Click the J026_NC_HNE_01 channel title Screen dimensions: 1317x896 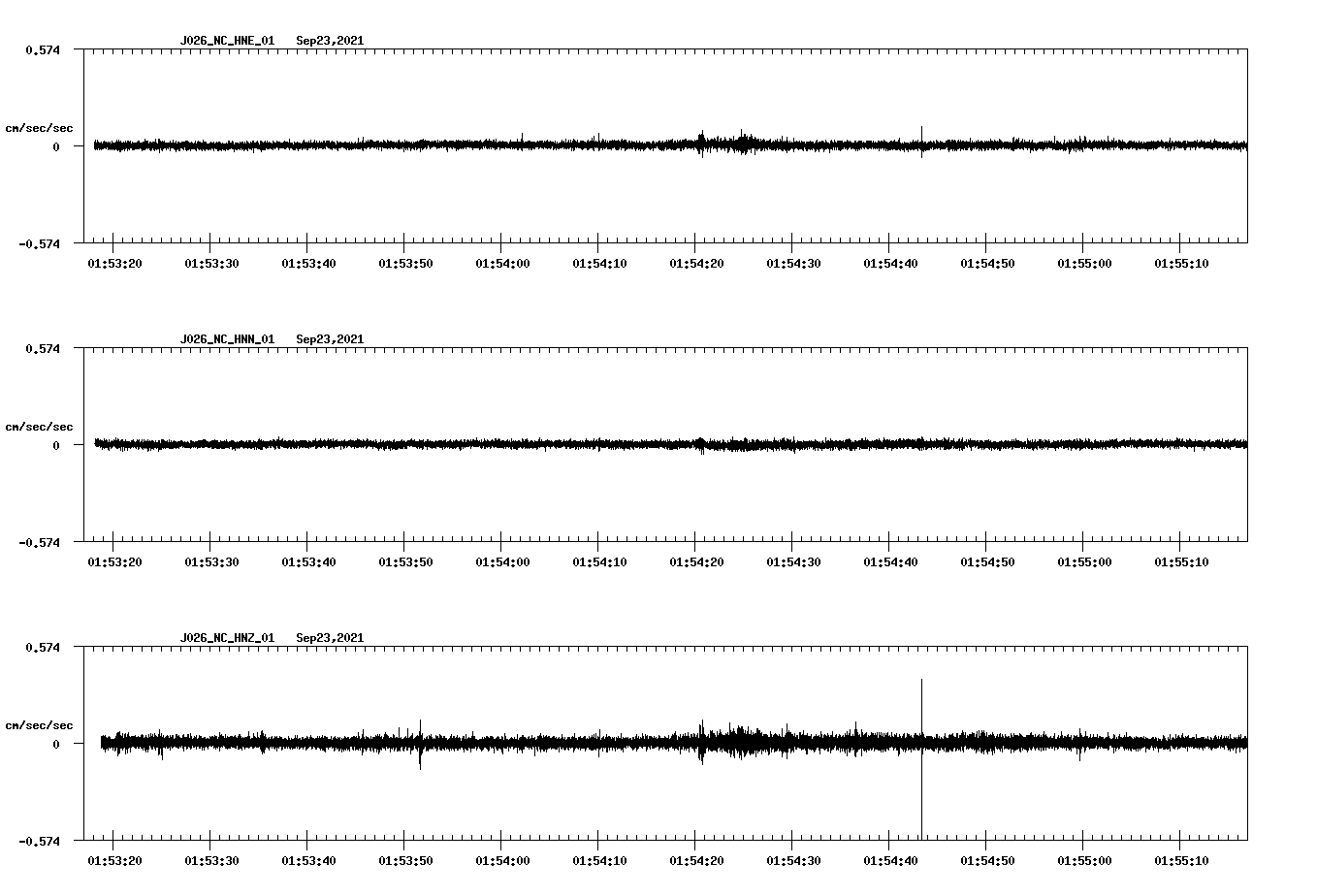click(227, 41)
